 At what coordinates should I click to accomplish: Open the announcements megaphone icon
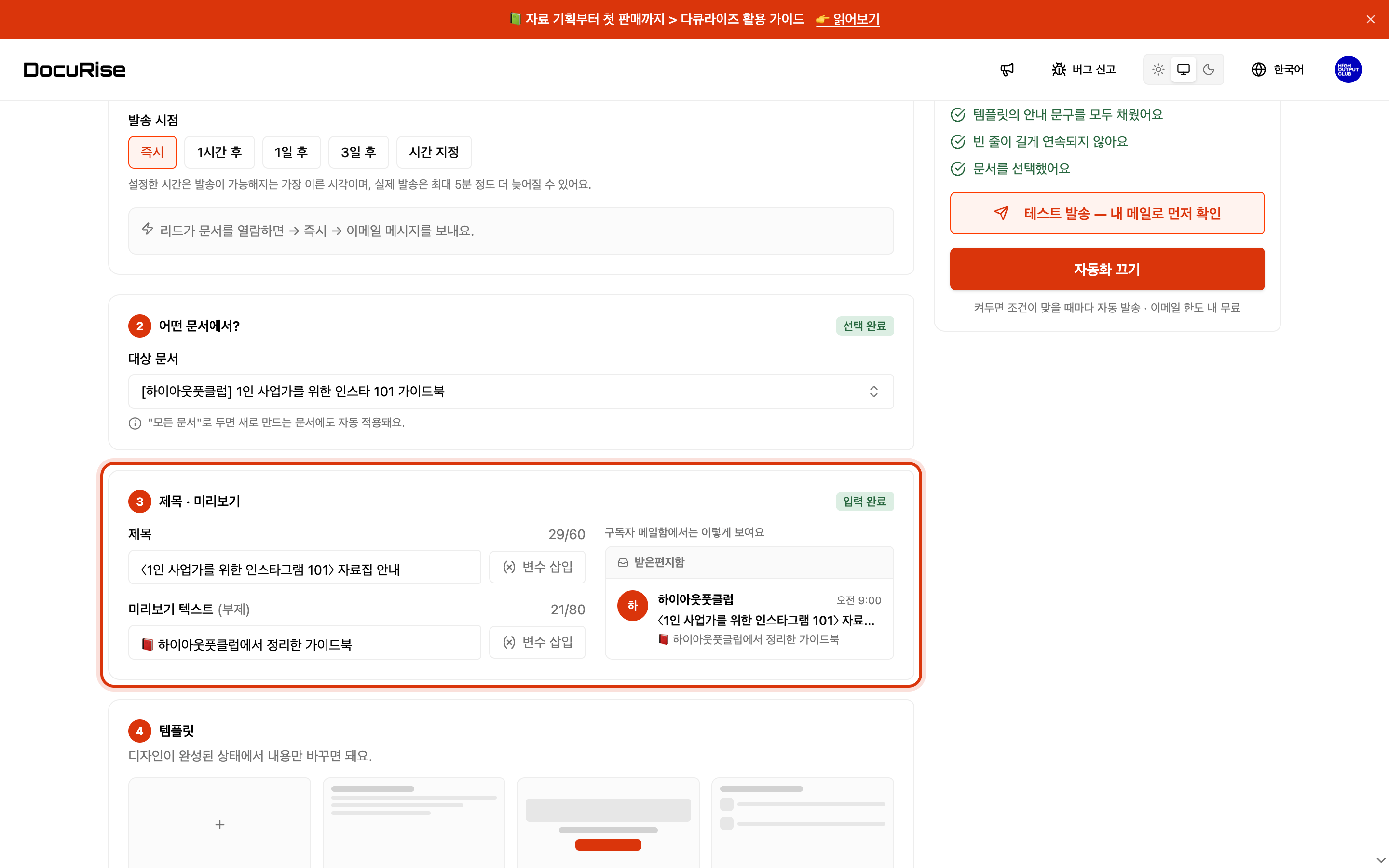click(1007, 69)
